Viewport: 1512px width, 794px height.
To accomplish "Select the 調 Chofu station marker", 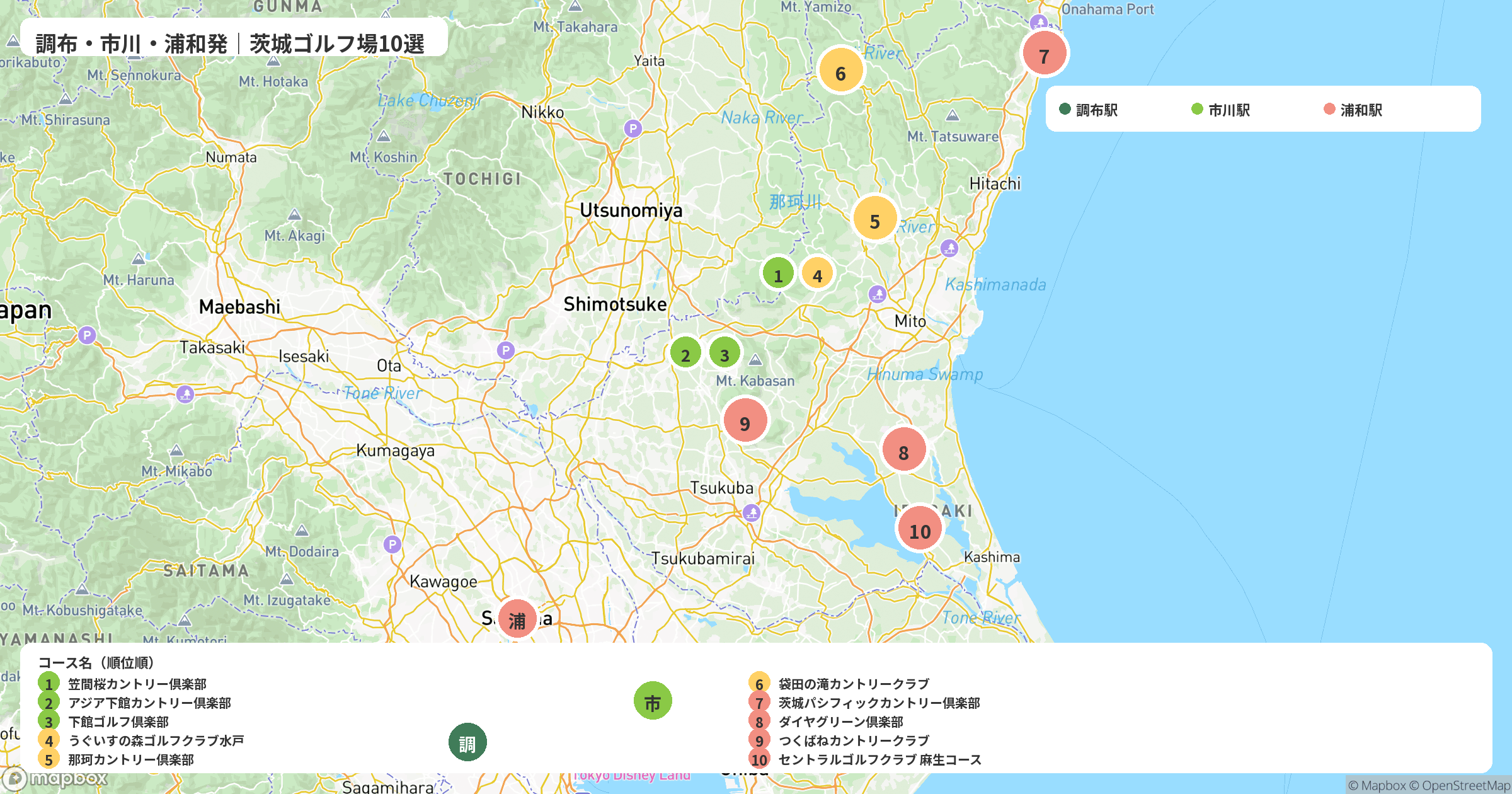I will [467, 742].
